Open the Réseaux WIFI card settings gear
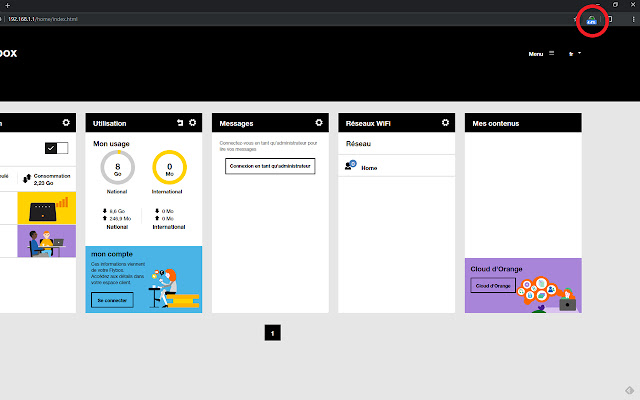 pyautogui.click(x=445, y=122)
